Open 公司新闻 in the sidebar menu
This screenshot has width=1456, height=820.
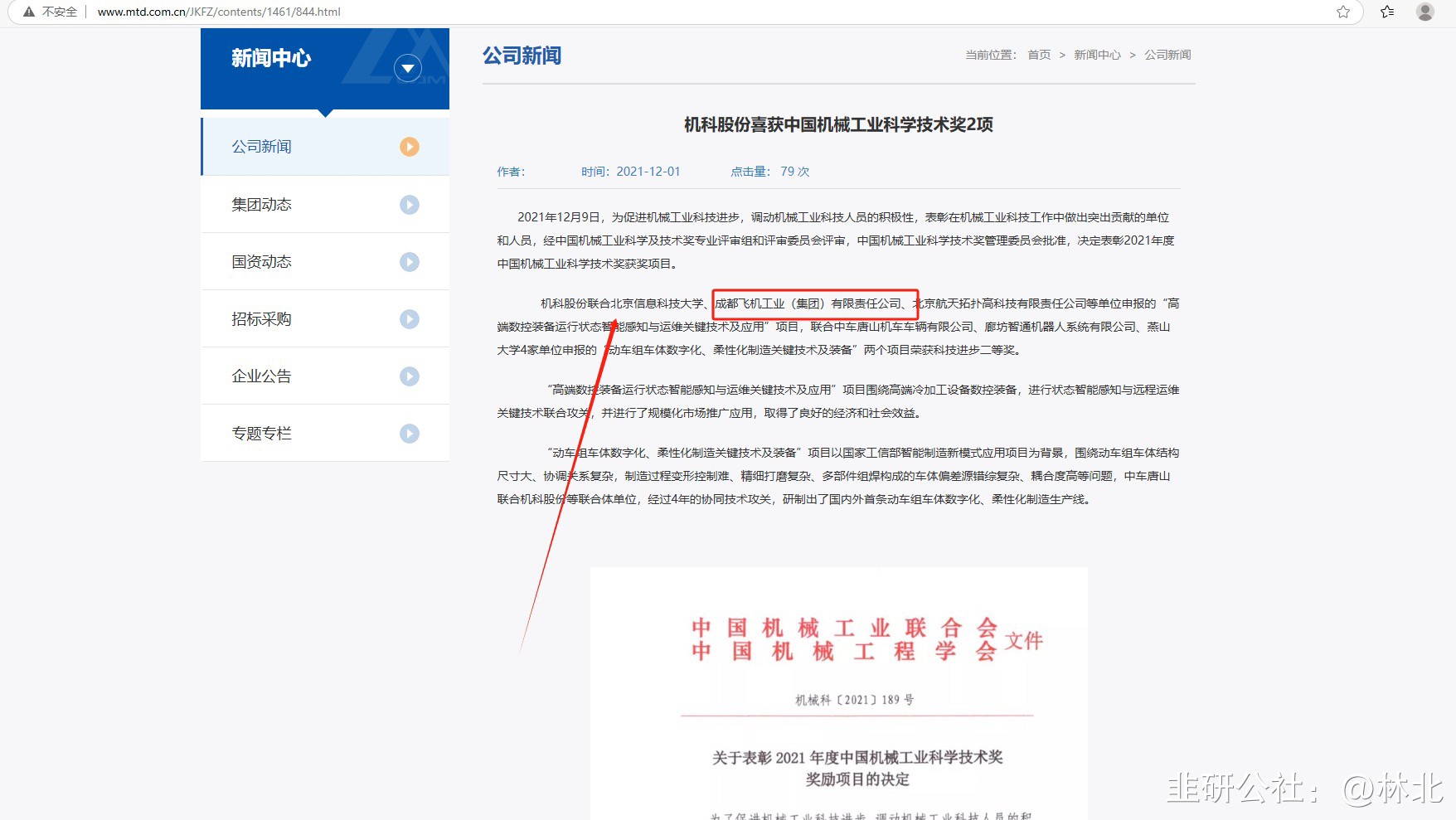tap(325, 147)
